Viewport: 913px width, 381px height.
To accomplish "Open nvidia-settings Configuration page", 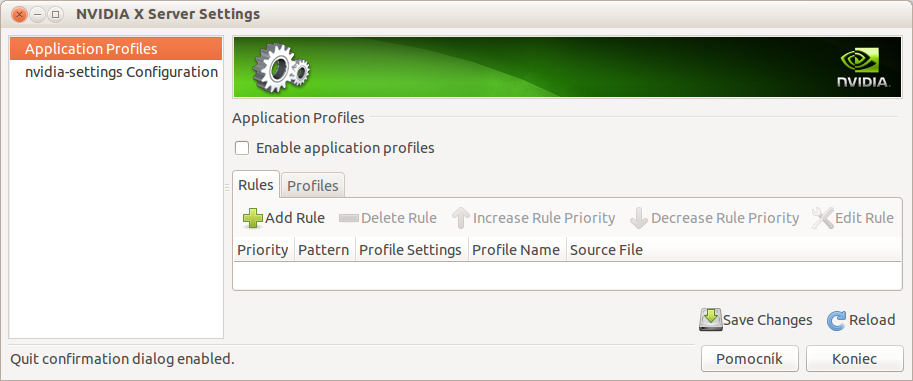I will tap(116, 72).
